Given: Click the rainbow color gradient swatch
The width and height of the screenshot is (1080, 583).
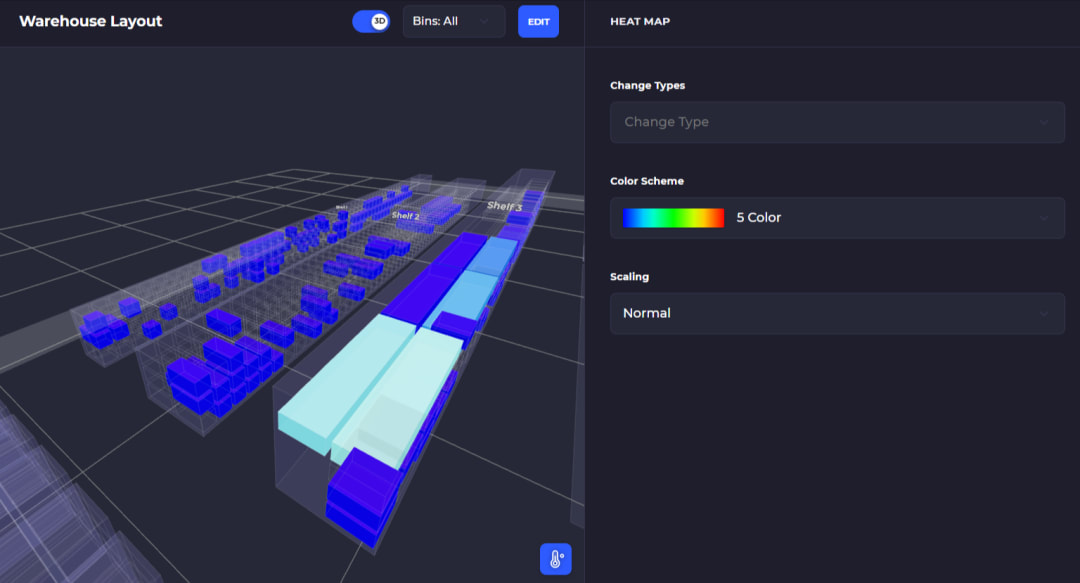Looking at the screenshot, I should (x=674, y=218).
